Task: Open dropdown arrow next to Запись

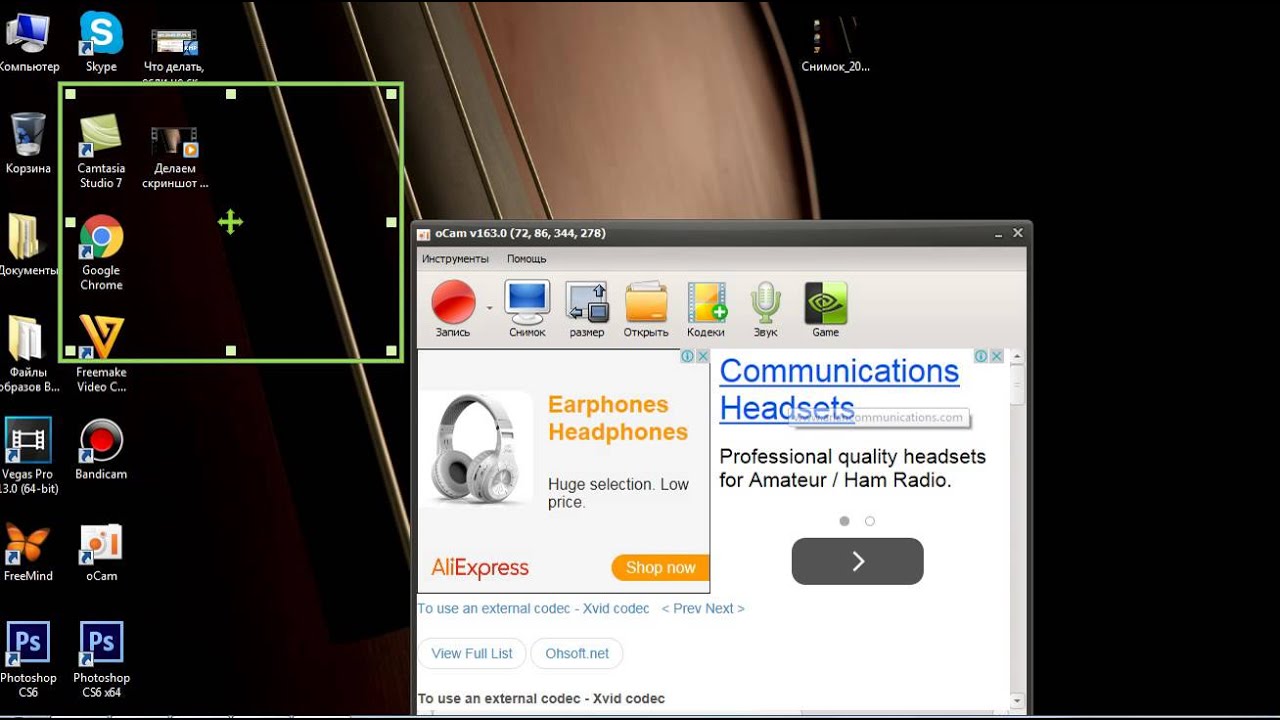Action: [490, 308]
